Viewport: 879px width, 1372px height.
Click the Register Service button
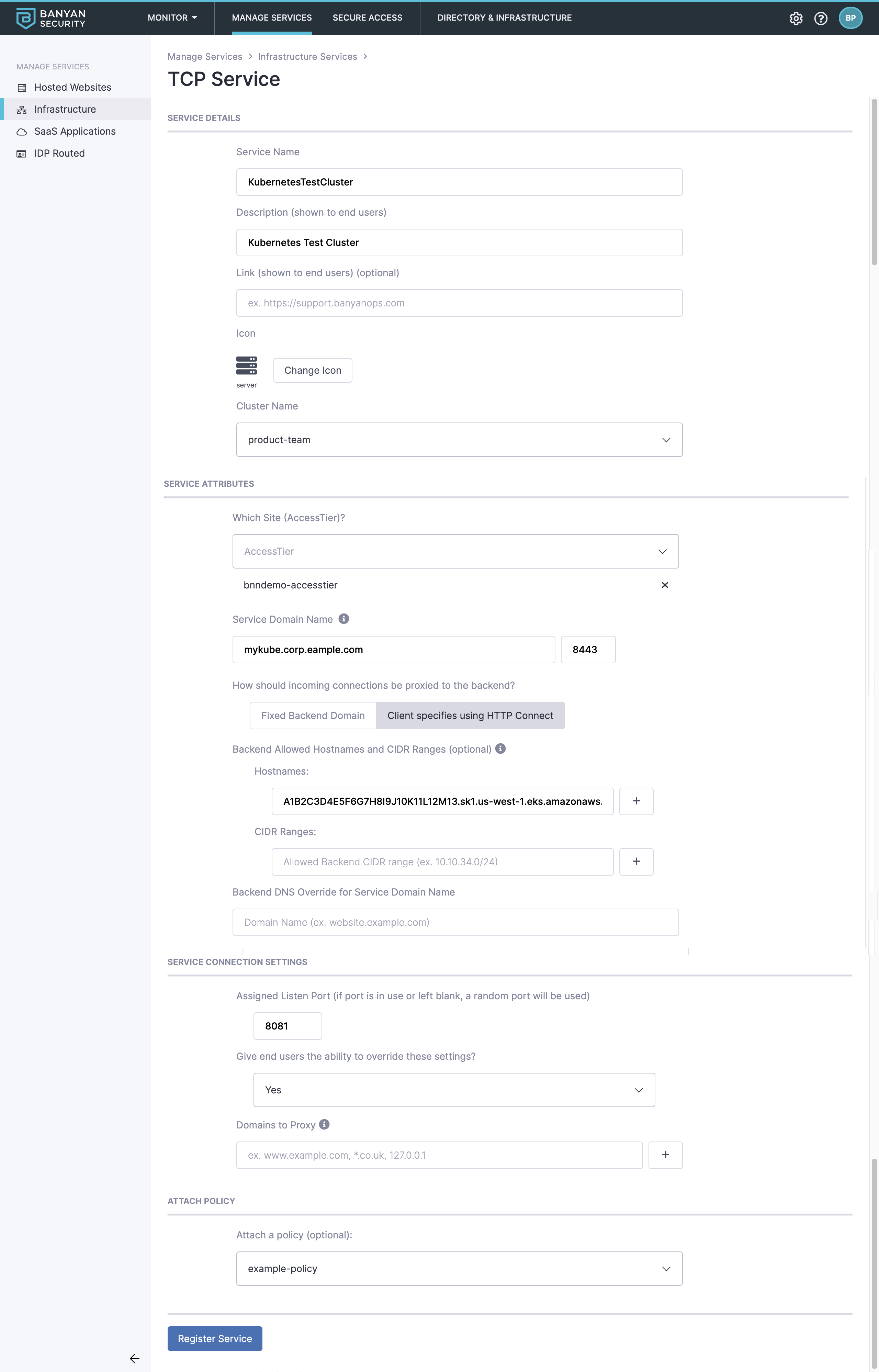tap(215, 1338)
